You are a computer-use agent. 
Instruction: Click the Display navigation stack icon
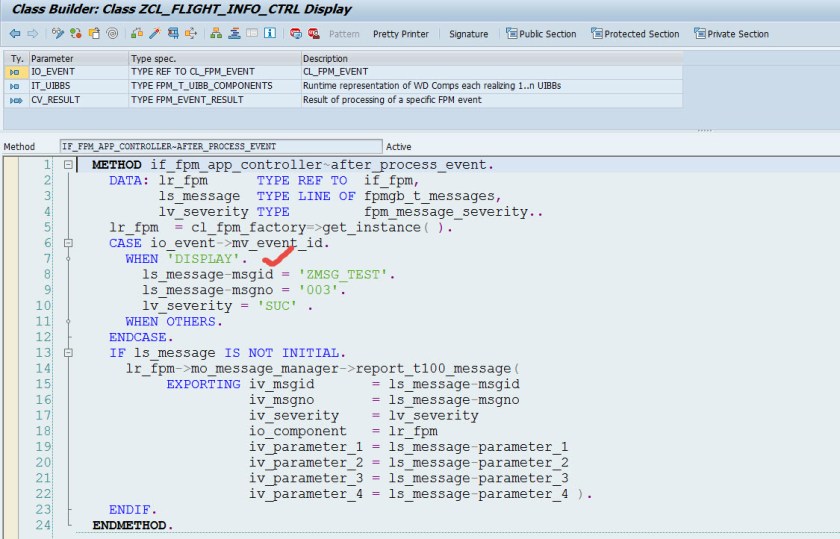point(234,34)
